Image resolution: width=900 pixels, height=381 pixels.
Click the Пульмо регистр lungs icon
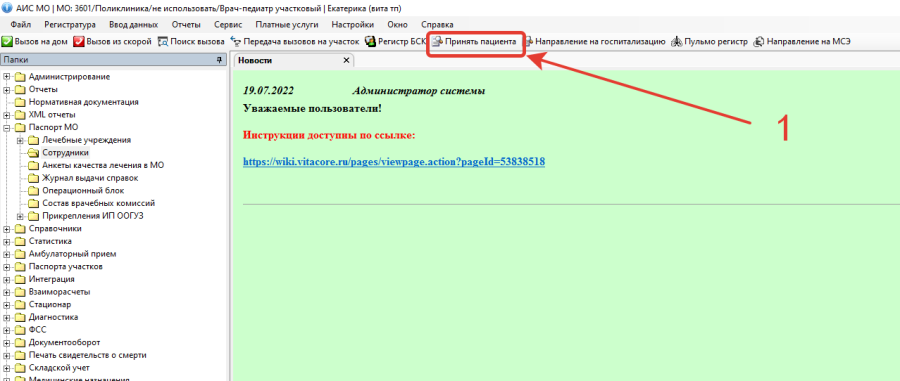(677, 42)
